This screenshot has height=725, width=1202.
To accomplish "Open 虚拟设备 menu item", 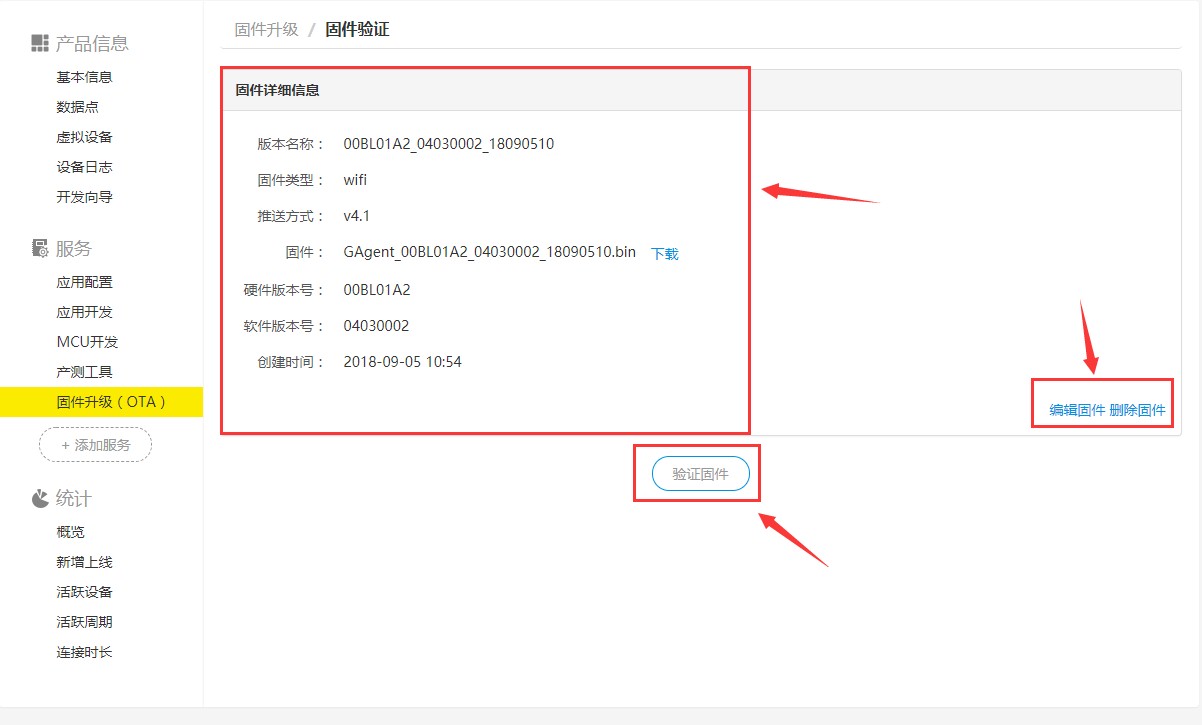I will [x=84, y=137].
